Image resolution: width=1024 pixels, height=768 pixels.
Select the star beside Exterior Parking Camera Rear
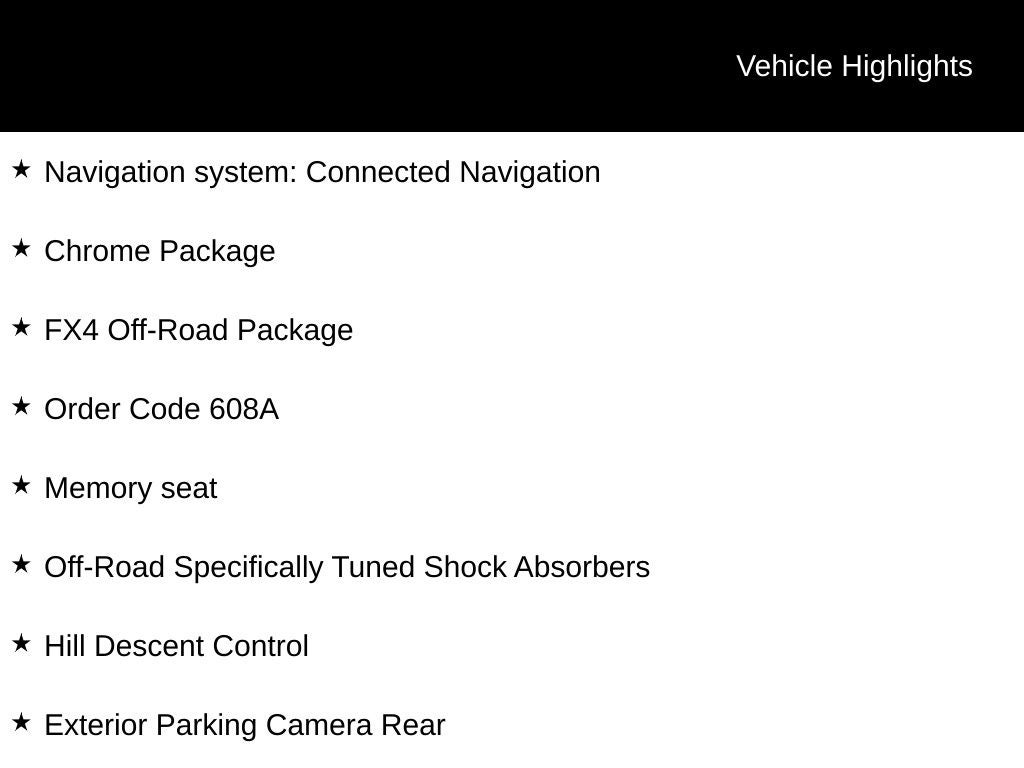click(x=21, y=723)
